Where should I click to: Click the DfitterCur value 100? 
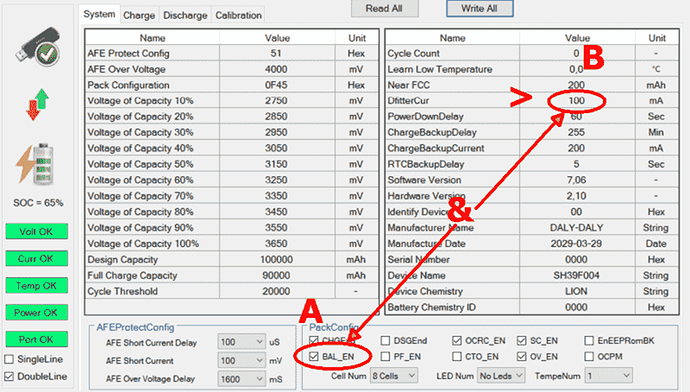[577, 101]
